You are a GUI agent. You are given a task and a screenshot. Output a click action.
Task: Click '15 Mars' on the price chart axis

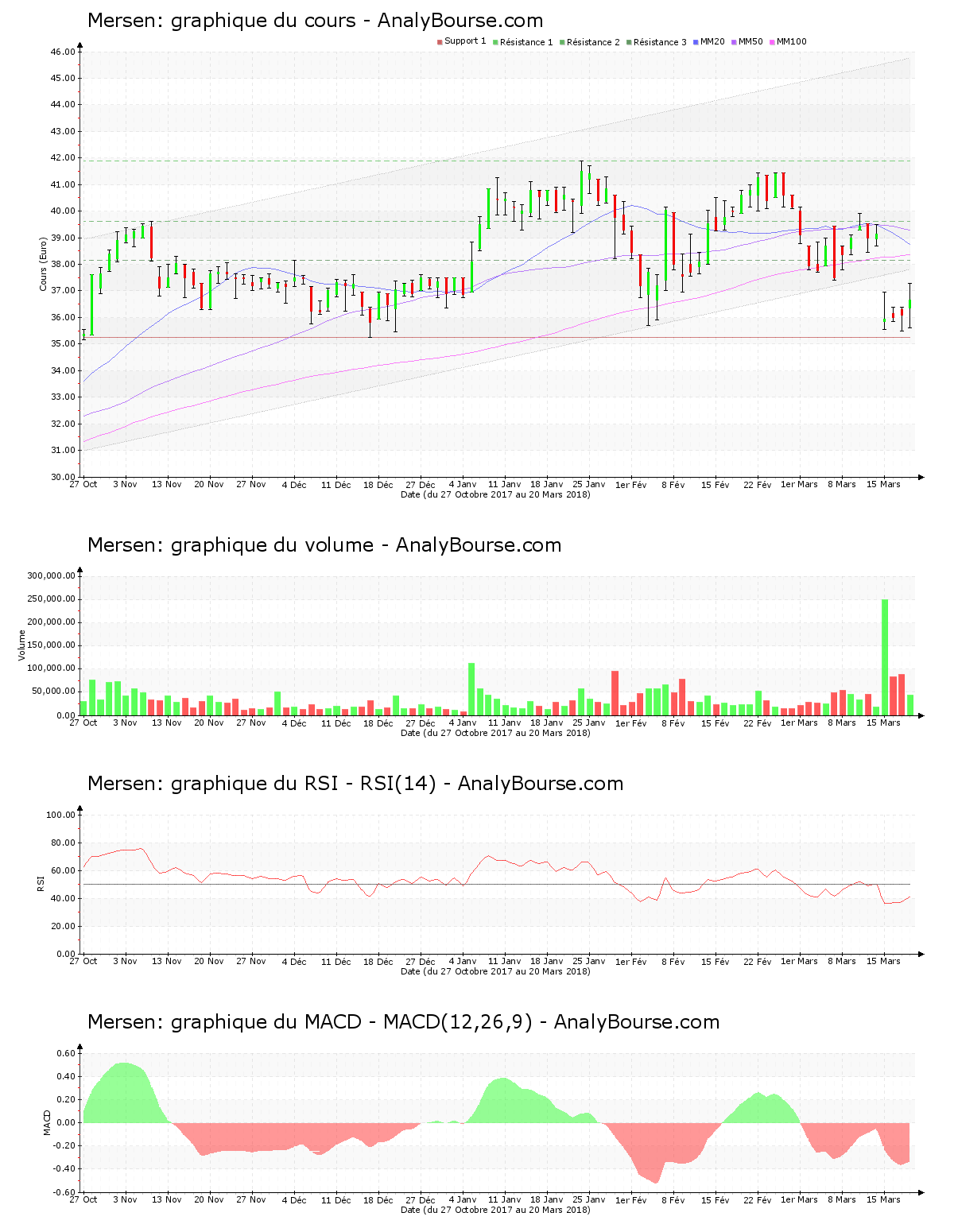click(x=884, y=484)
